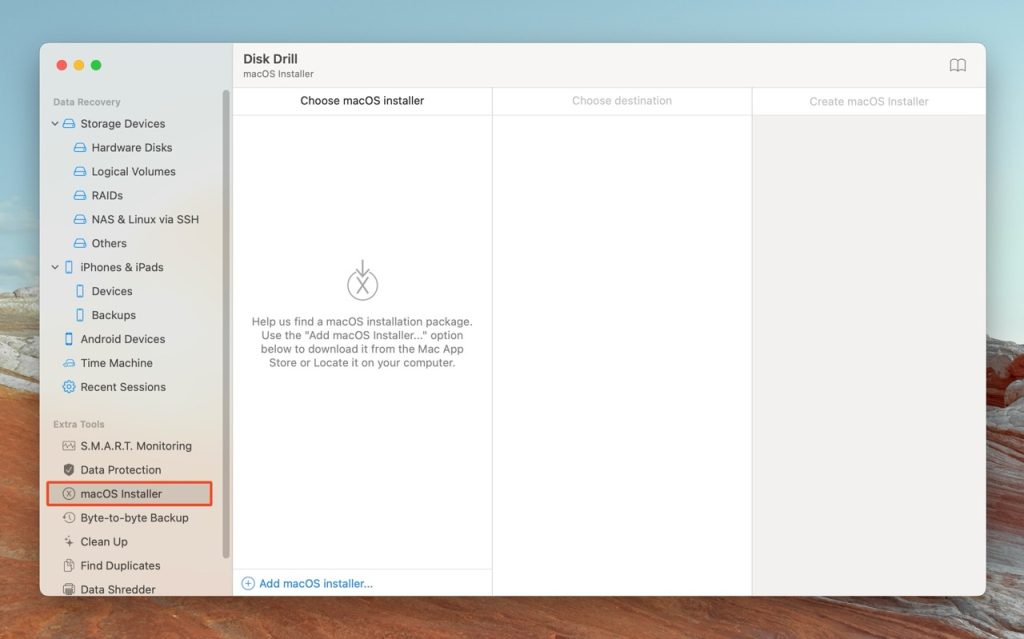This screenshot has height=639, width=1024.
Task: Open the Data Protection tool
Action: point(119,470)
